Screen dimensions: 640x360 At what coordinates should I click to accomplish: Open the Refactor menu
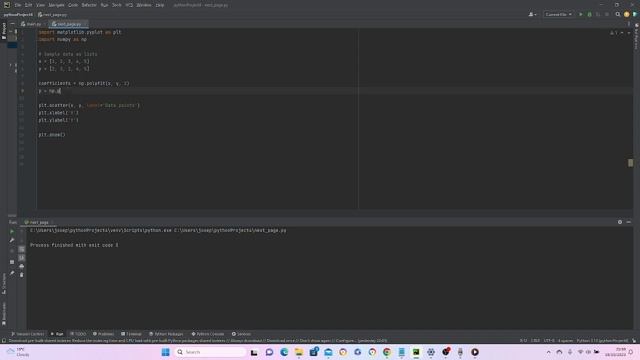tap(89, 5)
